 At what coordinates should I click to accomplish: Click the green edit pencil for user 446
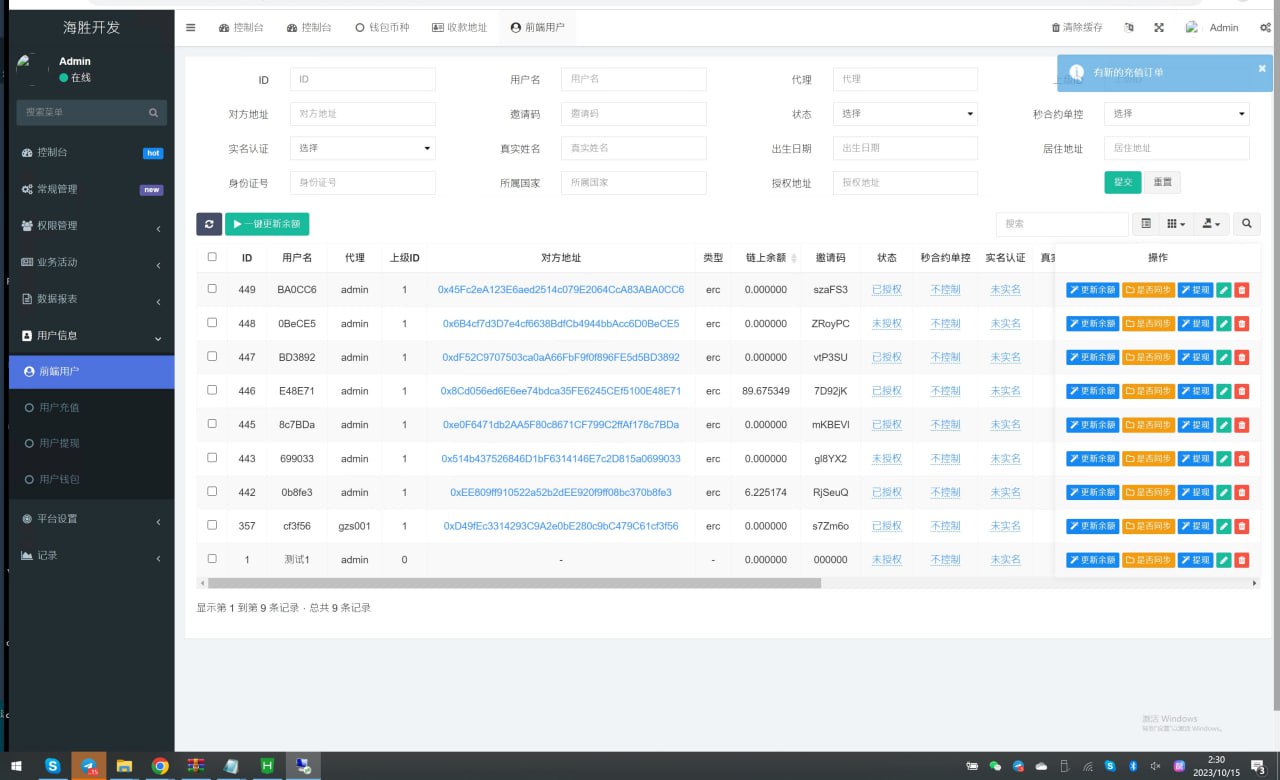(x=1223, y=391)
